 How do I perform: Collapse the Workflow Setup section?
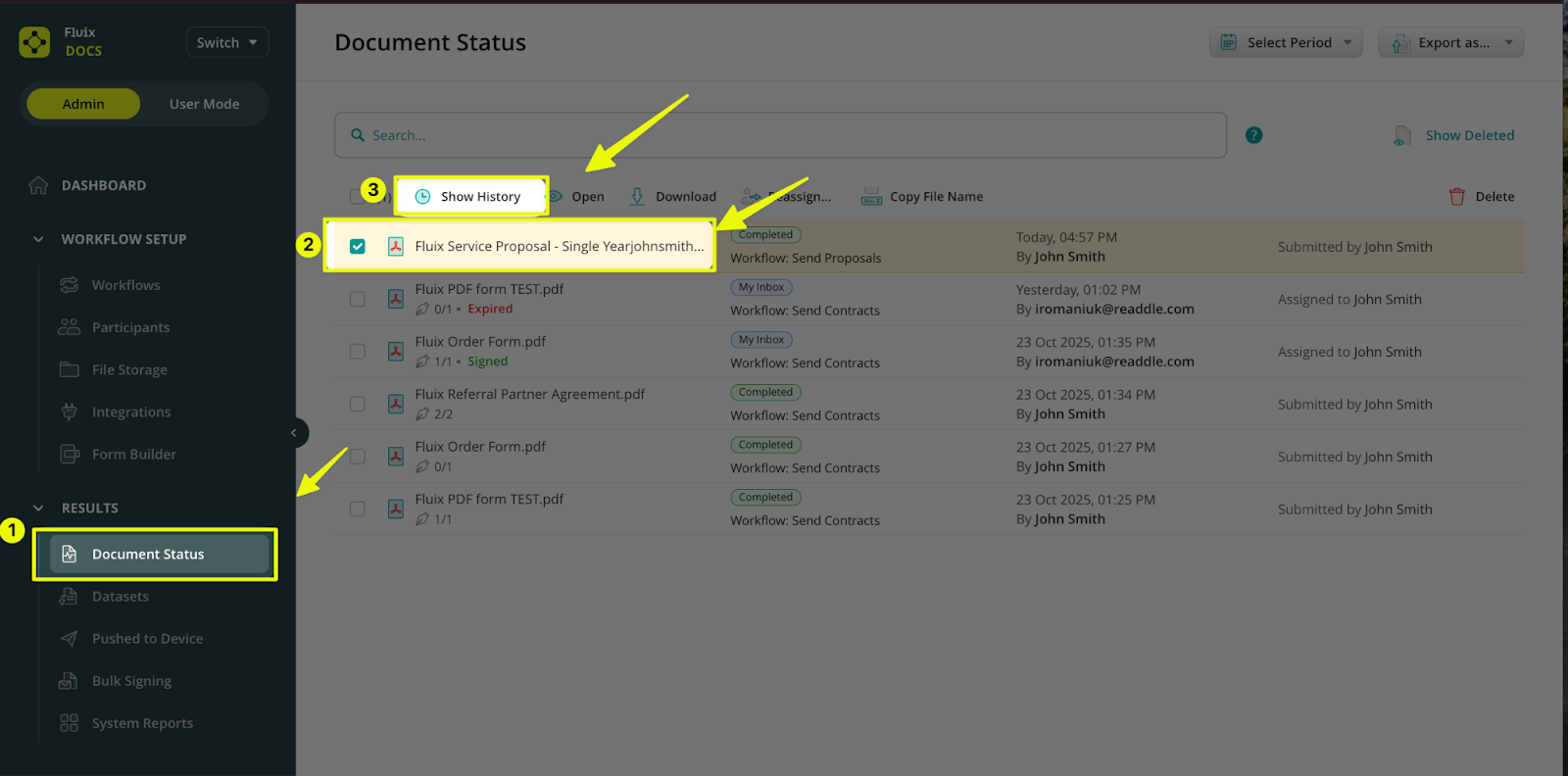(38, 239)
